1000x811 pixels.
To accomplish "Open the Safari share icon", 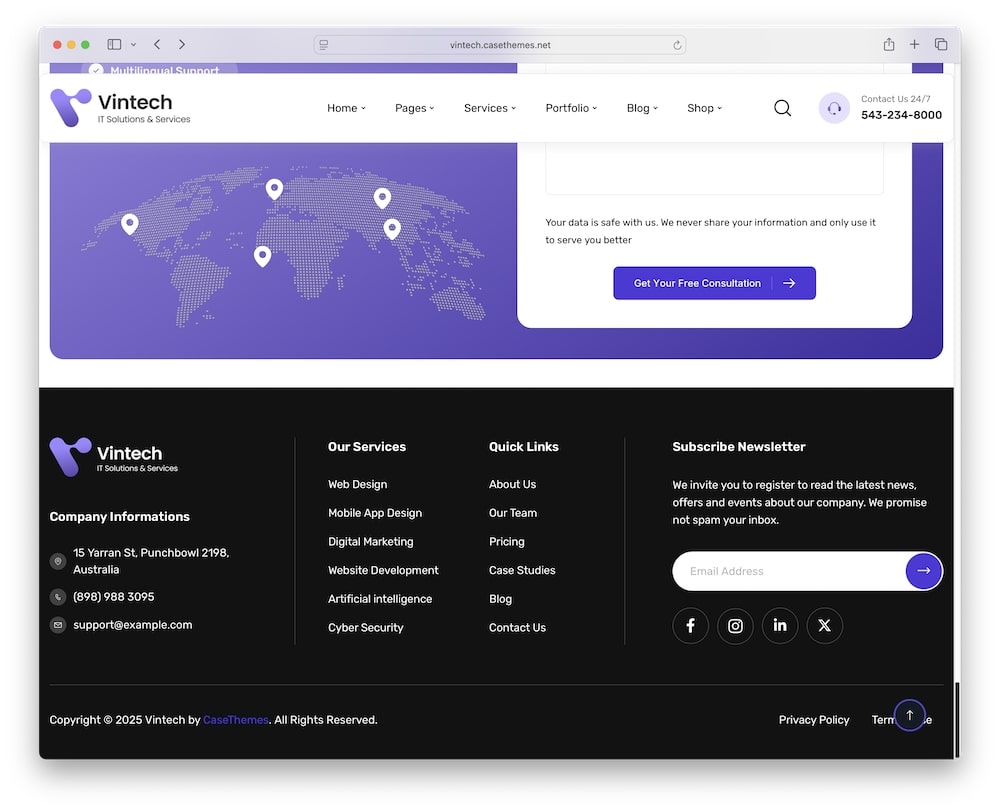I will (888, 44).
